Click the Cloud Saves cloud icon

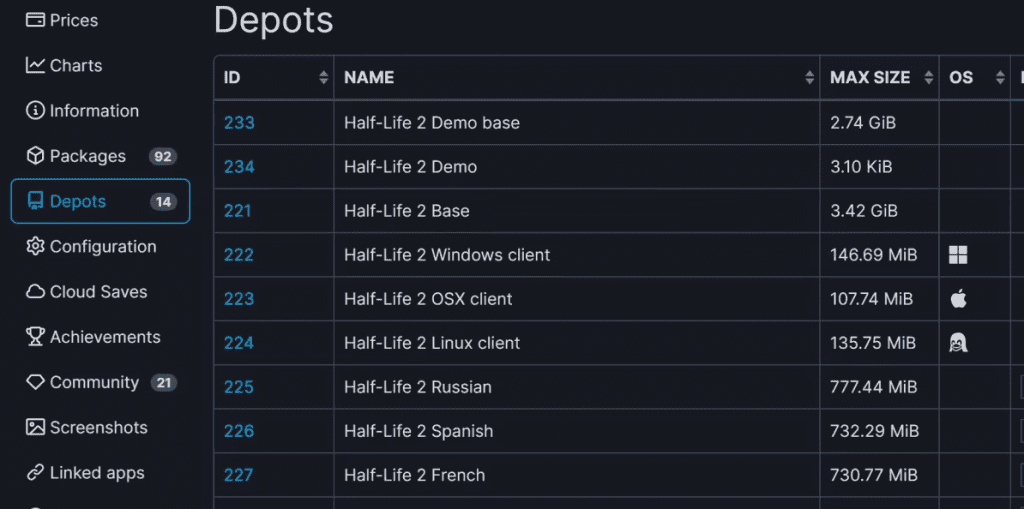pyautogui.click(x=36, y=292)
